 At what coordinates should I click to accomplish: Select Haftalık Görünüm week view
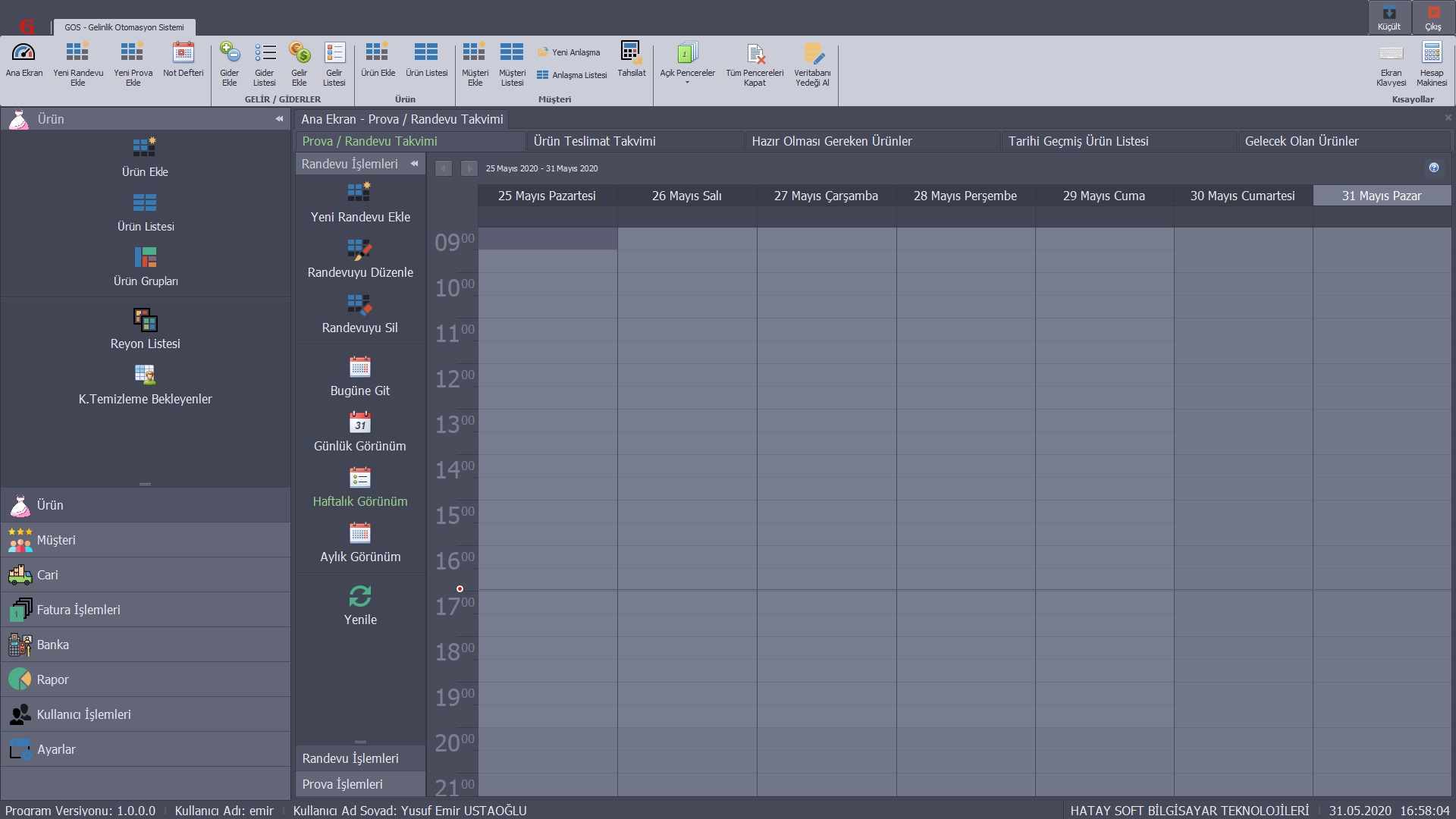click(360, 479)
